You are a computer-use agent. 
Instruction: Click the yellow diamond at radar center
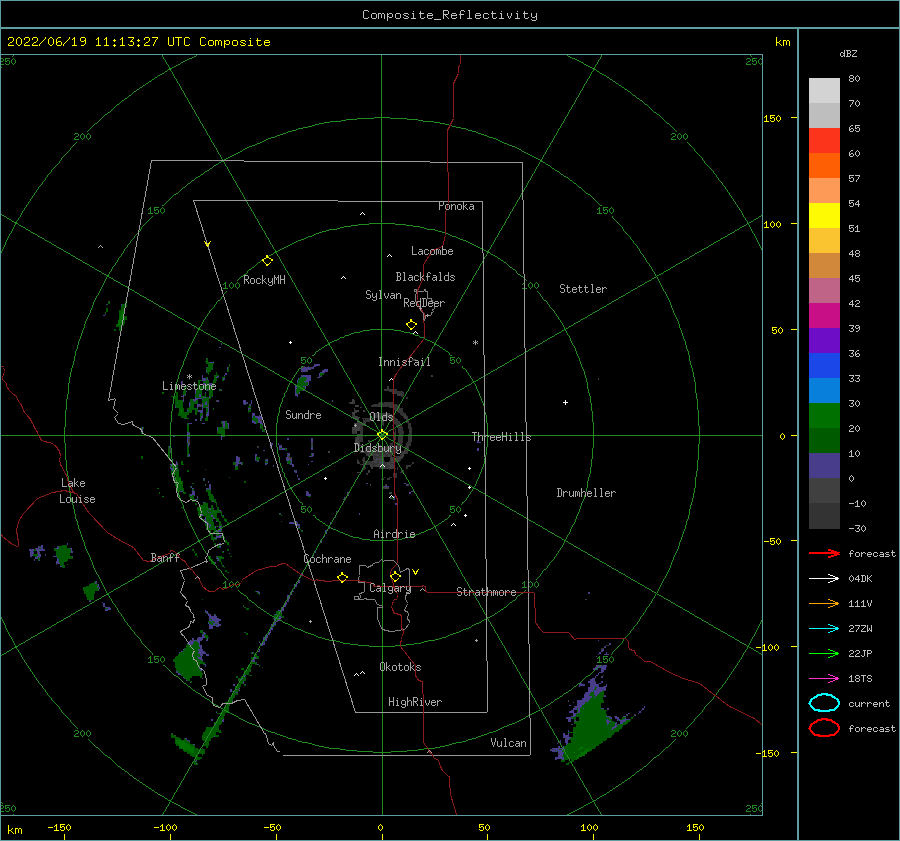[x=382, y=435]
